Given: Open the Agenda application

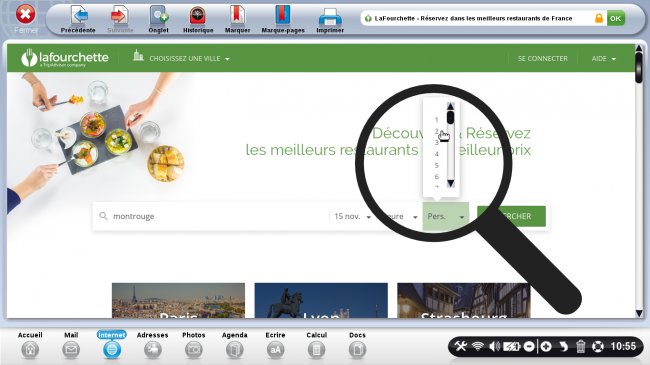Looking at the screenshot, I should 235,345.
